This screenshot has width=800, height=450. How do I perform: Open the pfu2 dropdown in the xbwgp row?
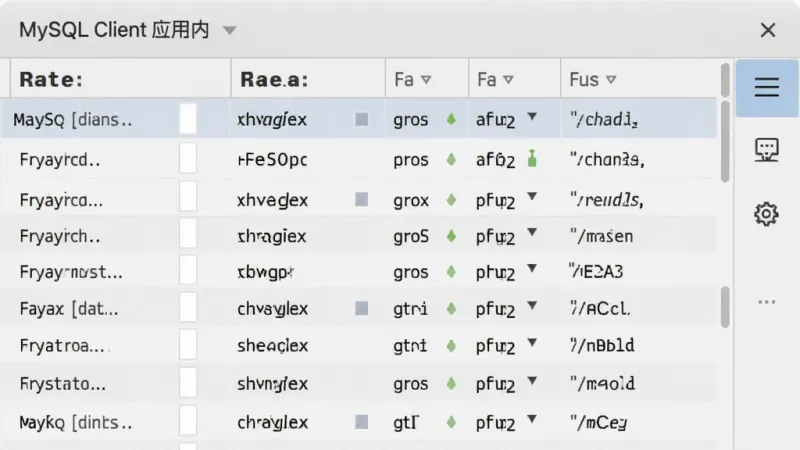532,268
